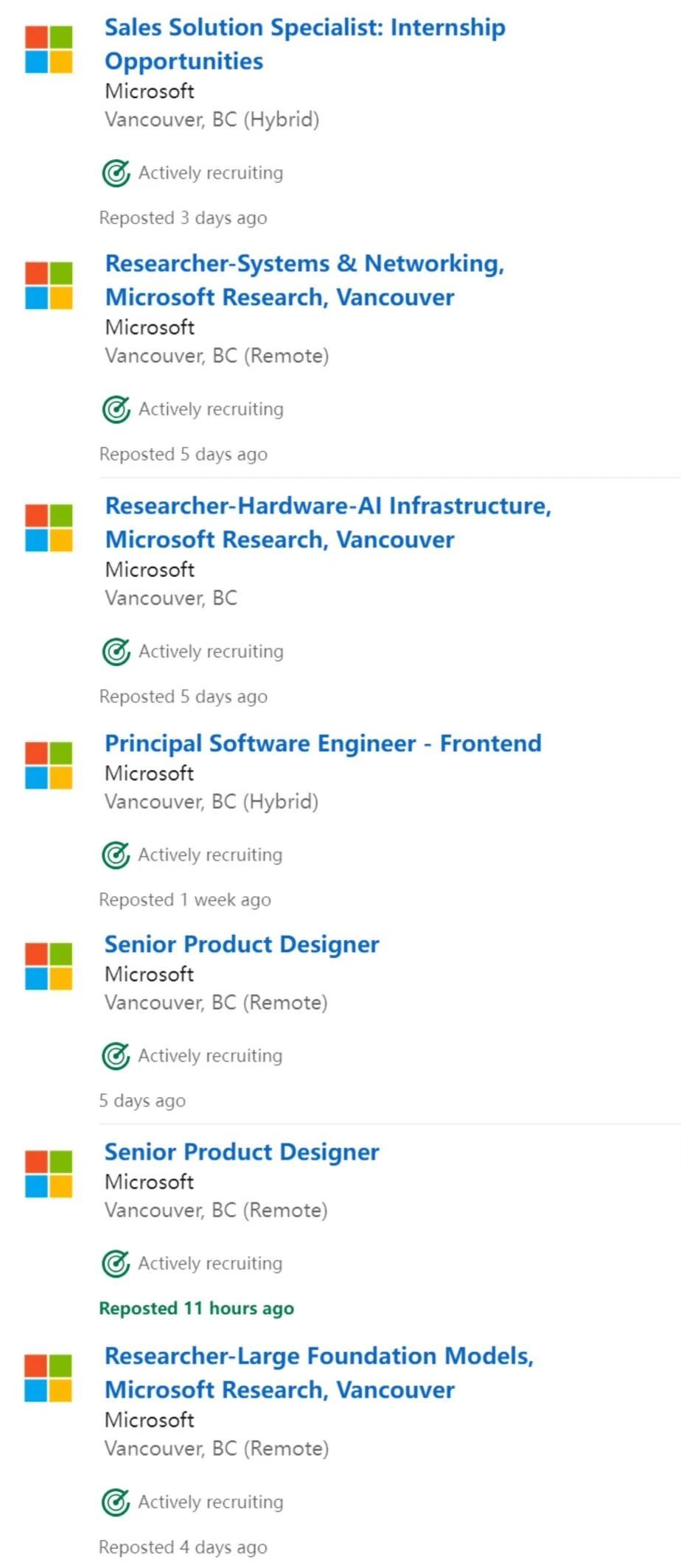Screen dimensions: 681x1568
Task: Click Actively recruiting target icon under Sales Solution Specialist
Action: pos(116,173)
